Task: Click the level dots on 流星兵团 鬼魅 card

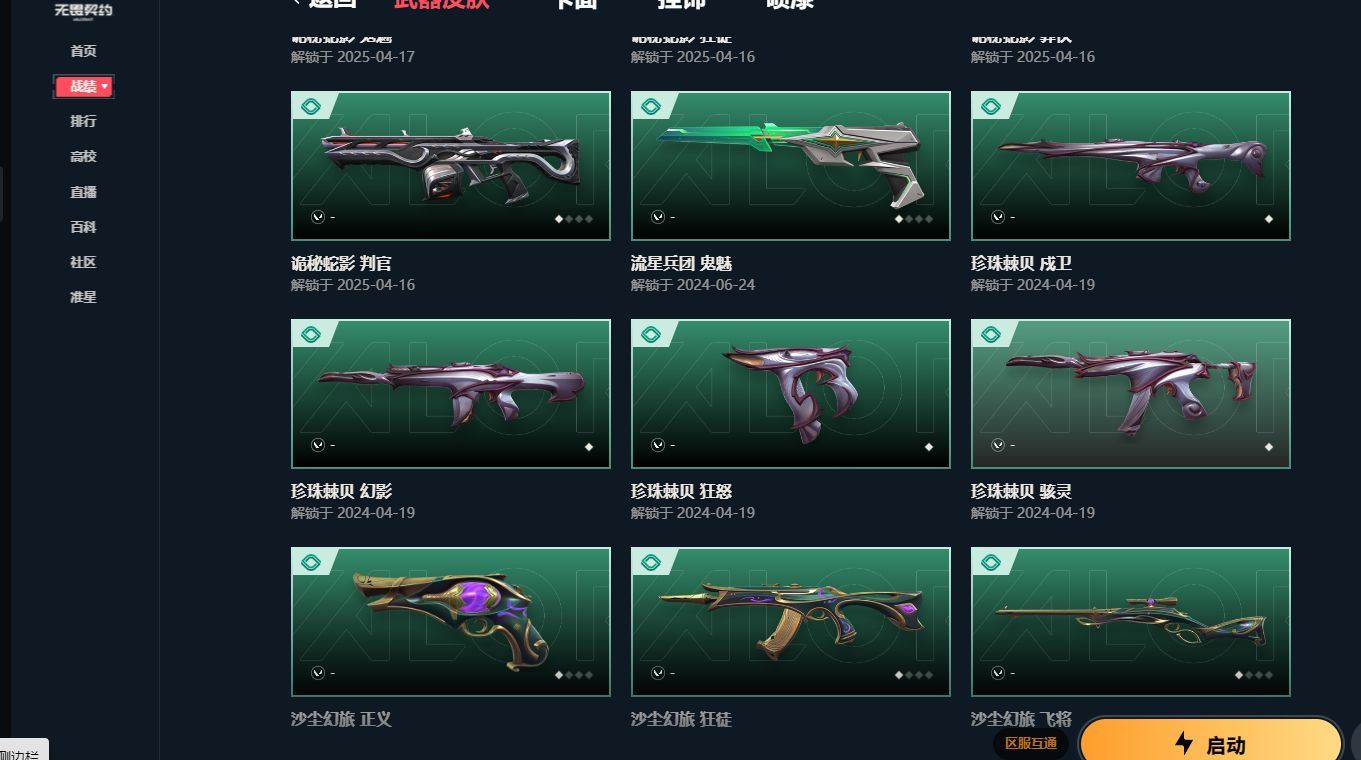Action: tap(914, 219)
